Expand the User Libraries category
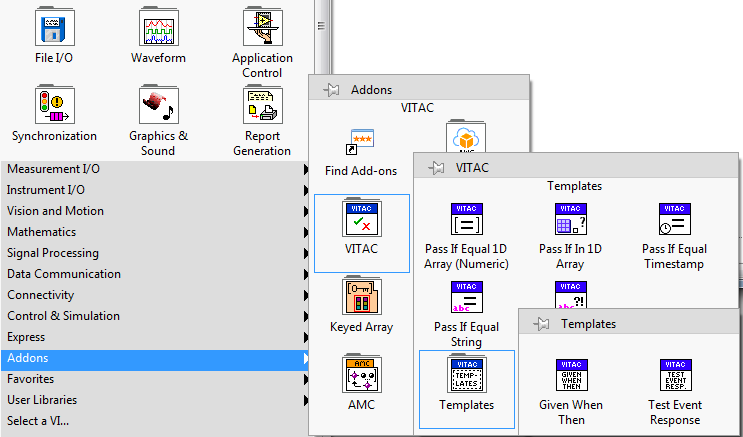Screen dimensions: 743x437 154,400
